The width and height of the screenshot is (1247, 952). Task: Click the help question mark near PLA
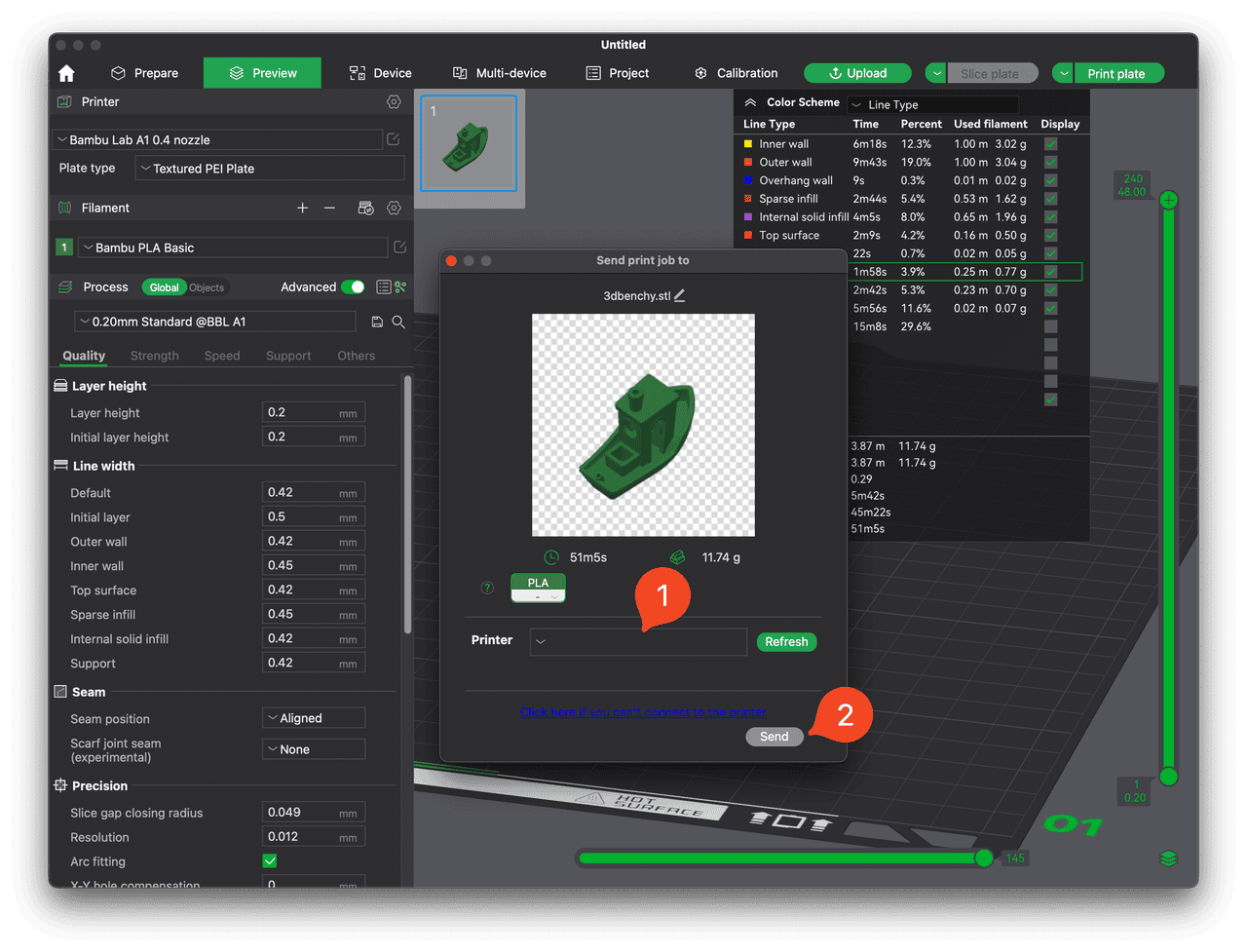click(487, 588)
